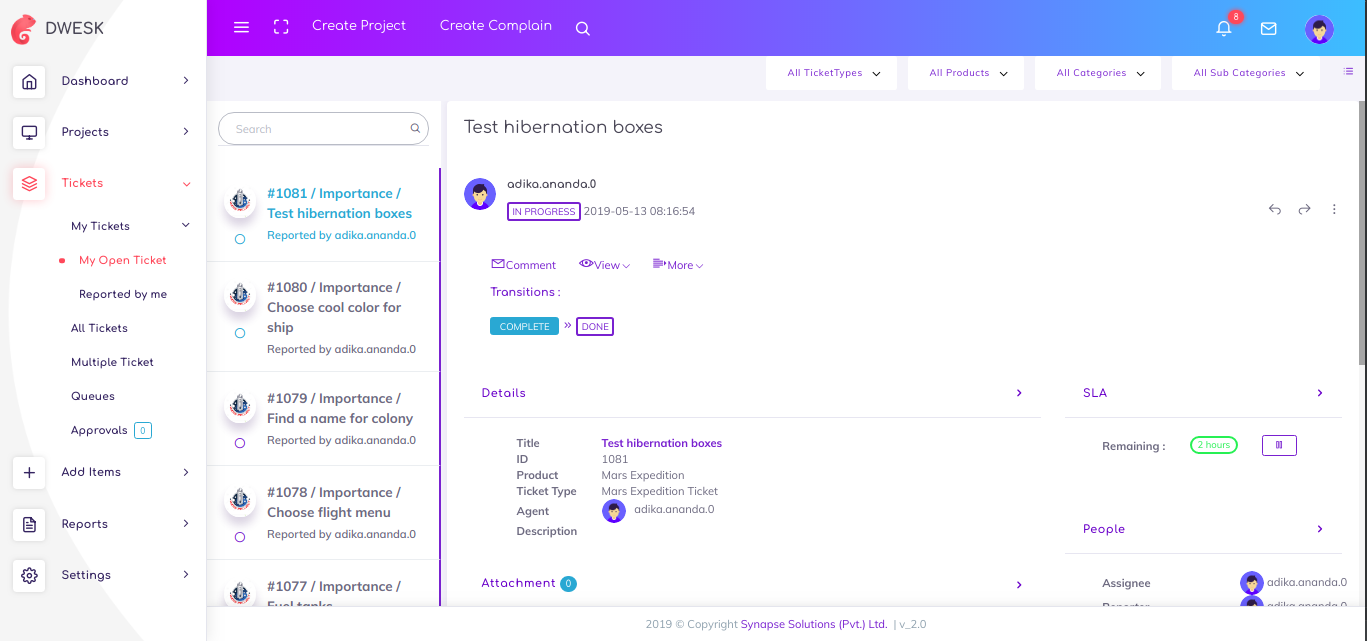Image resolution: width=1367 pixels, height=641 pixels.
Task: Open the All TicketTypes dropdown
Action: (833, 73)
